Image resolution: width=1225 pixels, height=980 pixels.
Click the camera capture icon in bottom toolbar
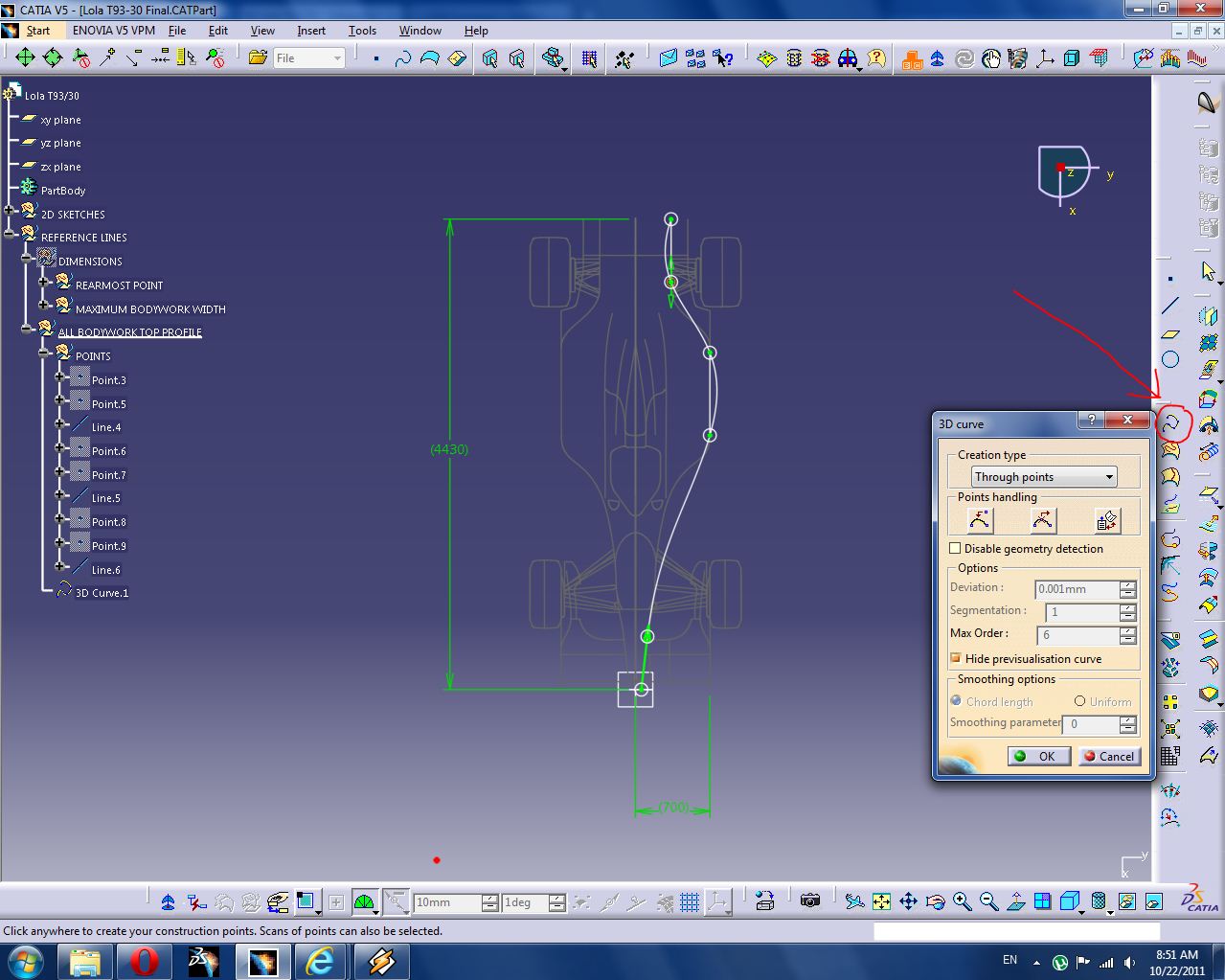[809, 901]
